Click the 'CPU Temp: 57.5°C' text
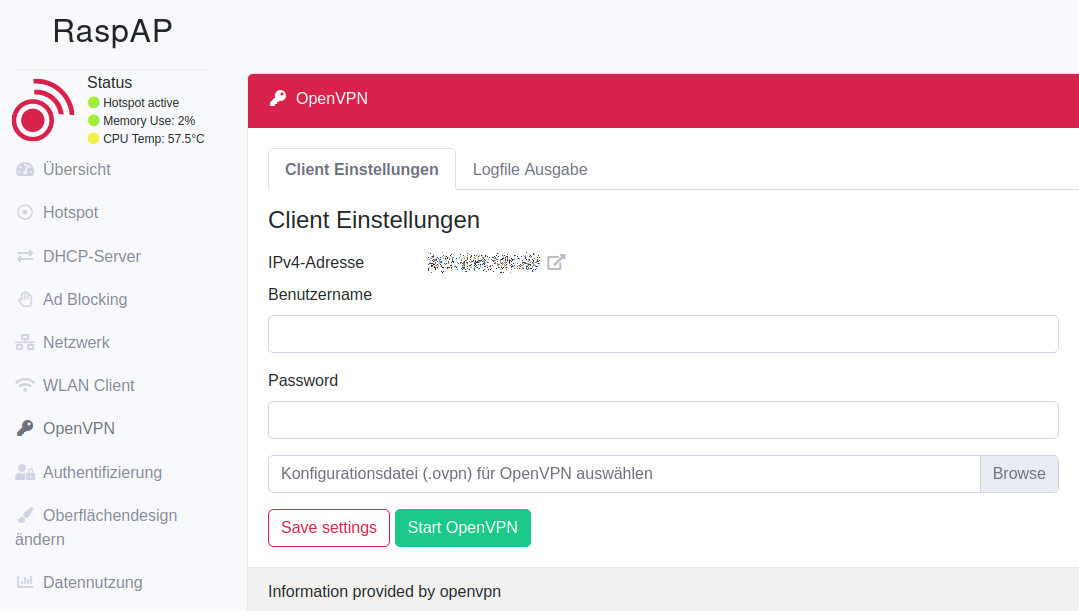This screenshot has height=611, width=1079. click(x=154, y=138)
